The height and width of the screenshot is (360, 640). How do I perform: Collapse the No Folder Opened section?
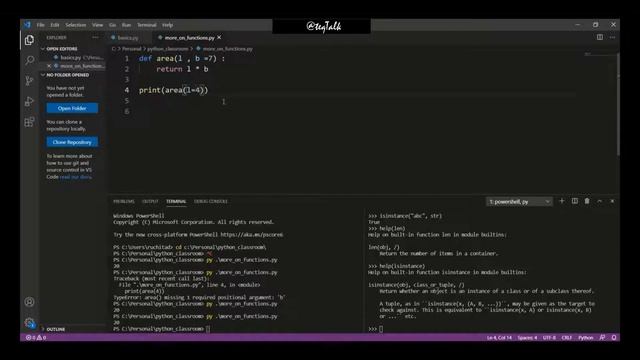pos(64,75)
